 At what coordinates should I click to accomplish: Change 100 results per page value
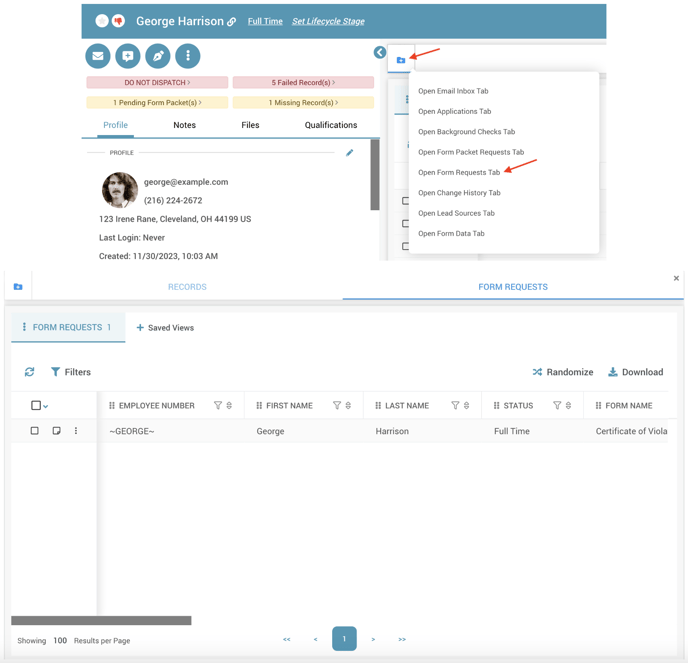tap(60, 641)
